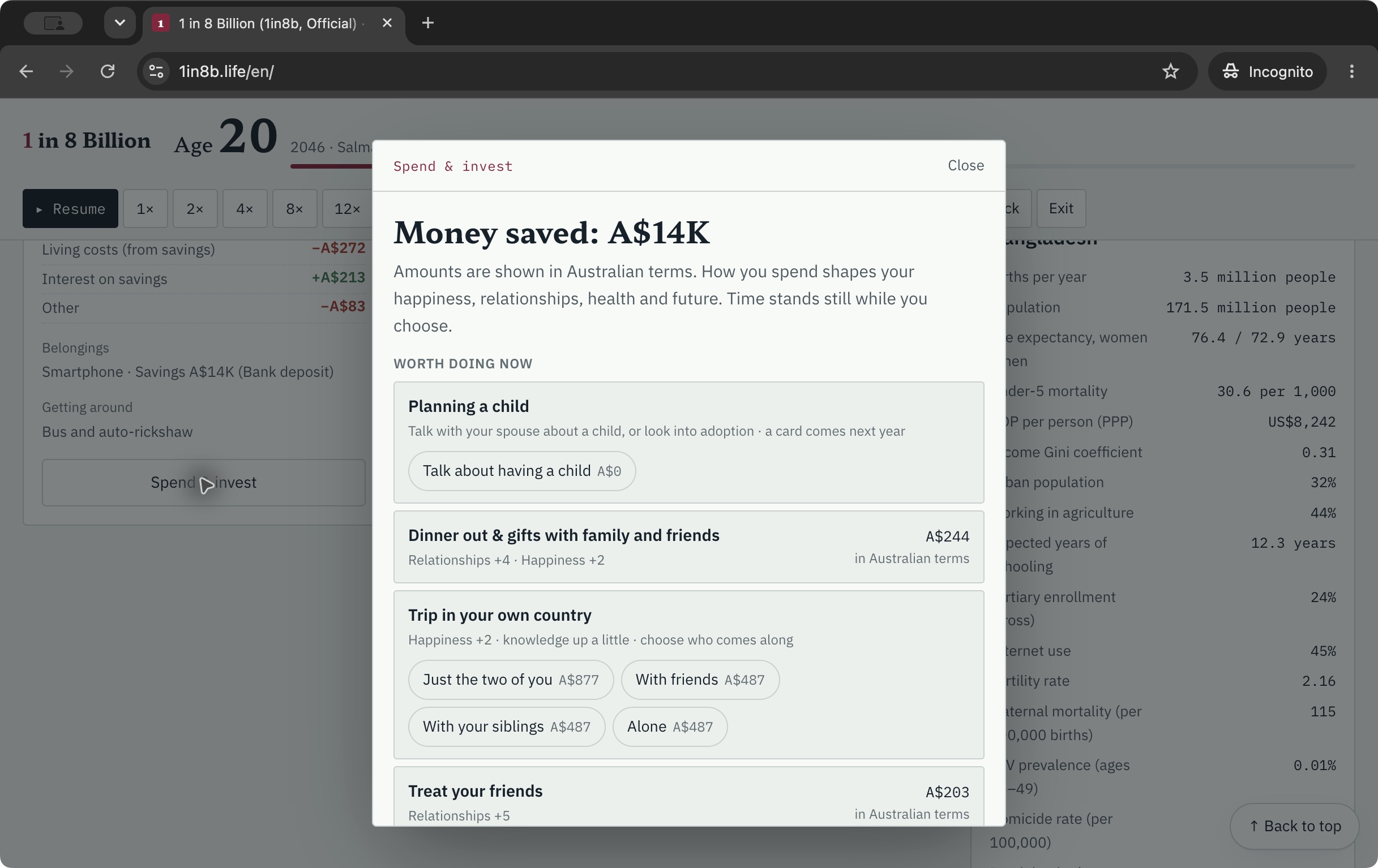
Task: Click the Planning a child heading
Action: coord(468,406)
